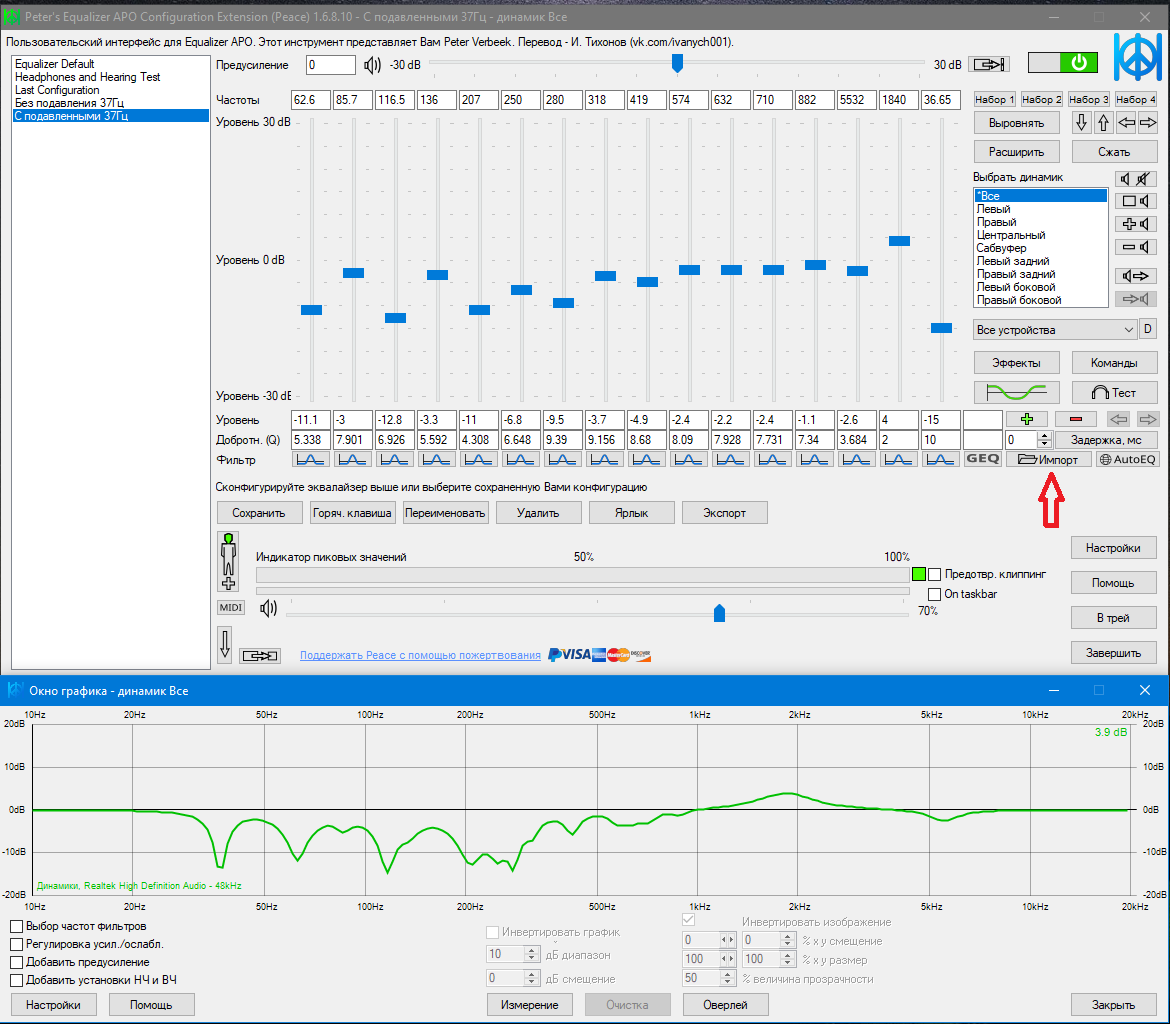
Task: Open the green curve graph window button
Action: click(x=1016, y=392)
